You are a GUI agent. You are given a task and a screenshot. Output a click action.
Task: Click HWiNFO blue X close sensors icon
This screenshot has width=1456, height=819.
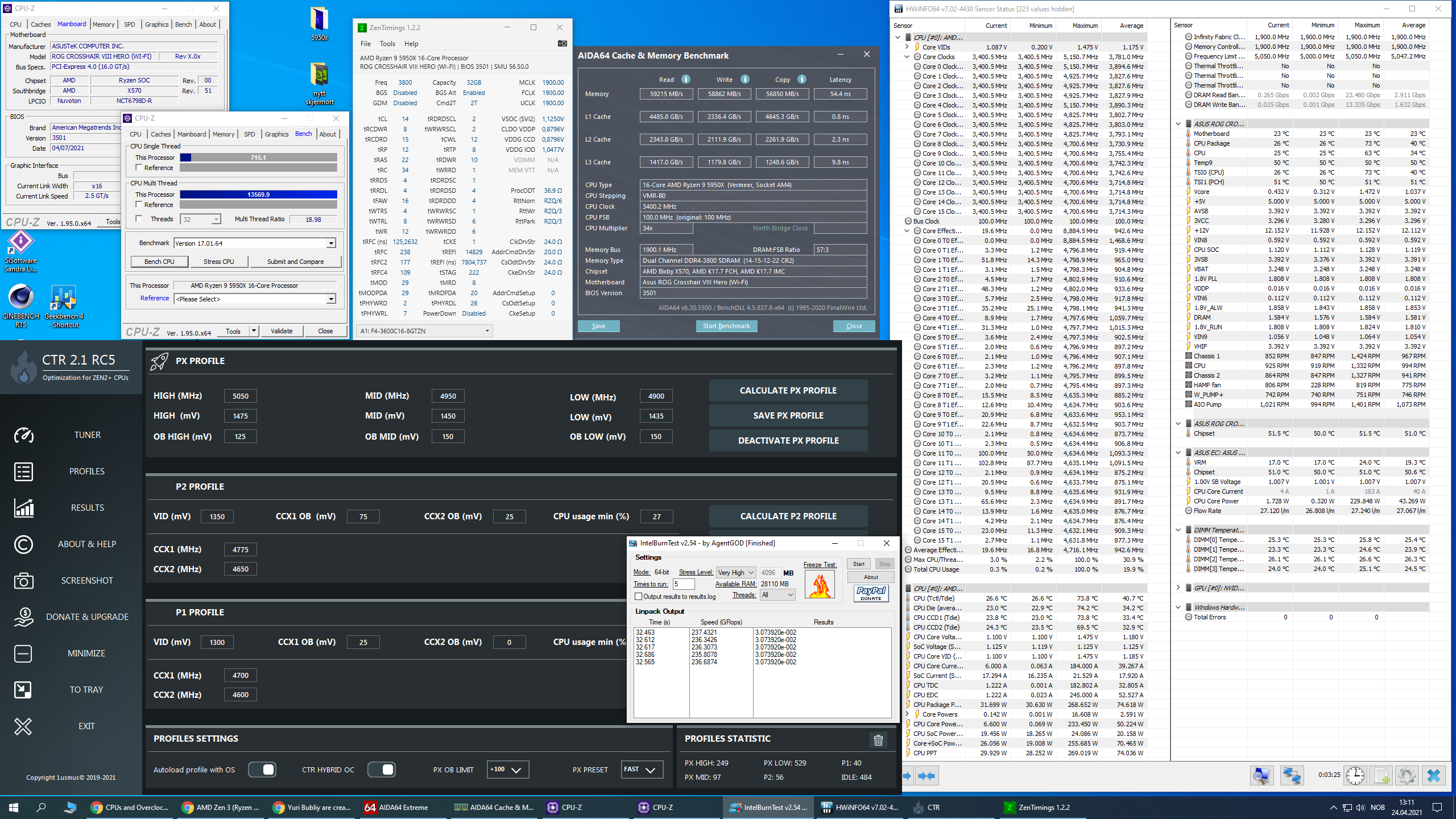(x=1434, y=775)
